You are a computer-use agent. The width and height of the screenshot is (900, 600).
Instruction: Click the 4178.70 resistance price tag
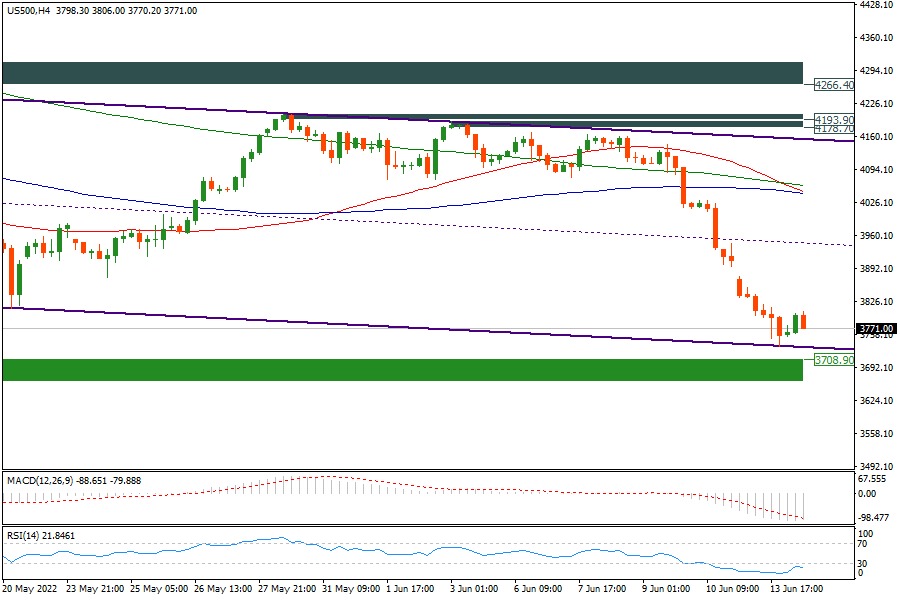tap(833, 129)
